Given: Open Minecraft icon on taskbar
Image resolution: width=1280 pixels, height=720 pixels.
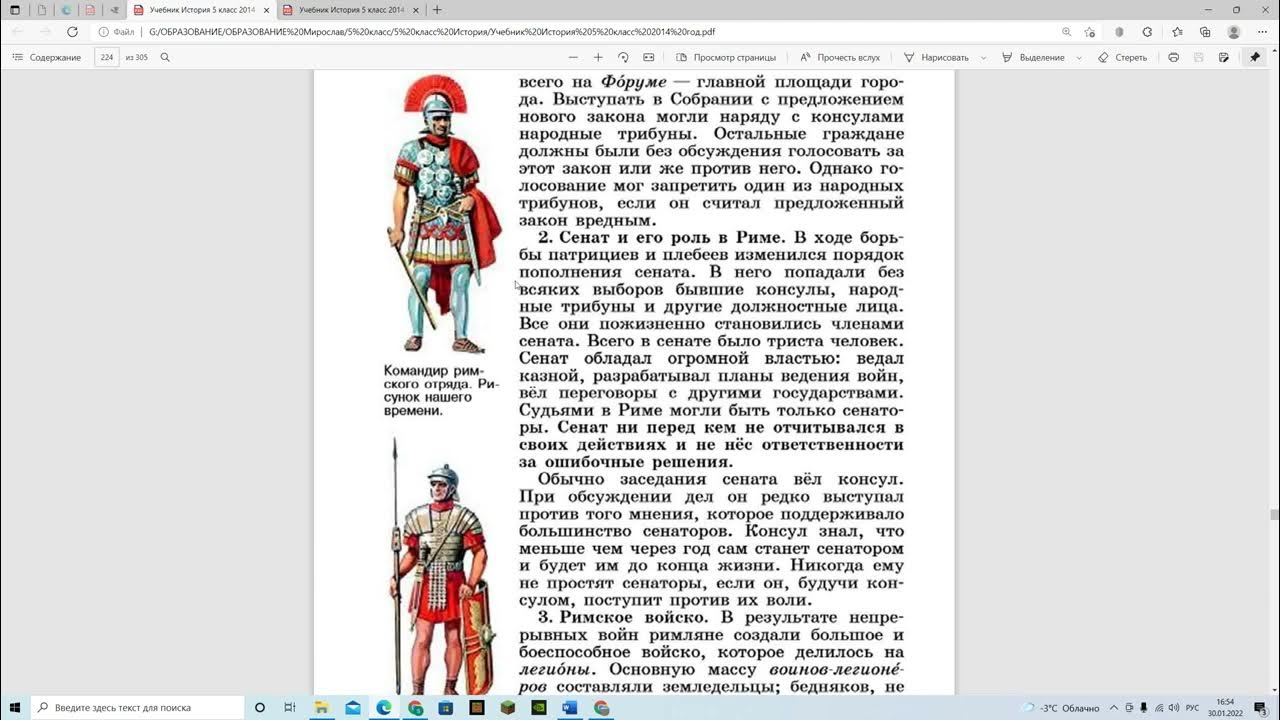Looking at the screenshot, I should tap(508, 707).
